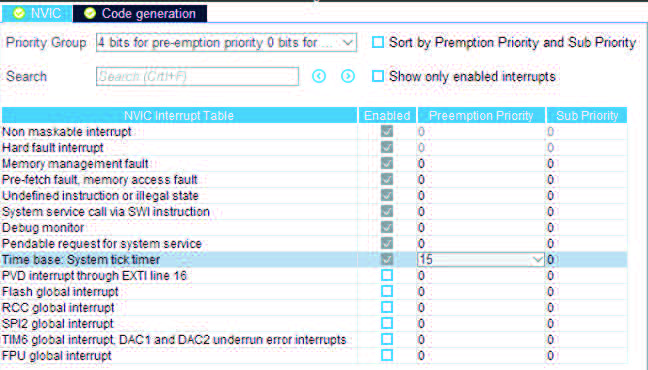This screenshot has width=648, height=370.
Task: Click Memory management fault preemption priority cell
Action: point(481,164)
